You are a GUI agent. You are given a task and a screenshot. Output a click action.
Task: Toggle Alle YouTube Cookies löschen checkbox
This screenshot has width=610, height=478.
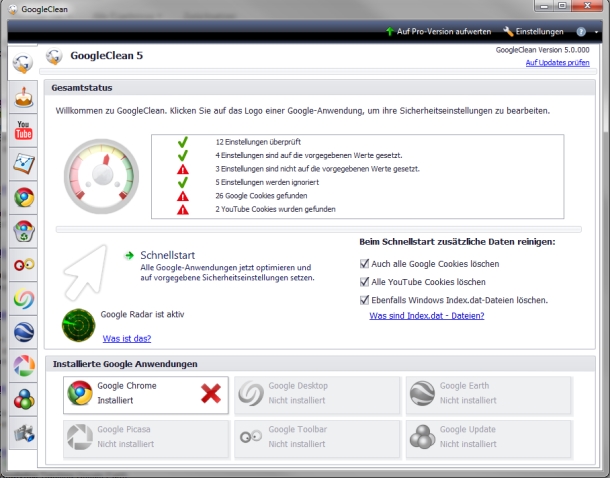(365, 282)
